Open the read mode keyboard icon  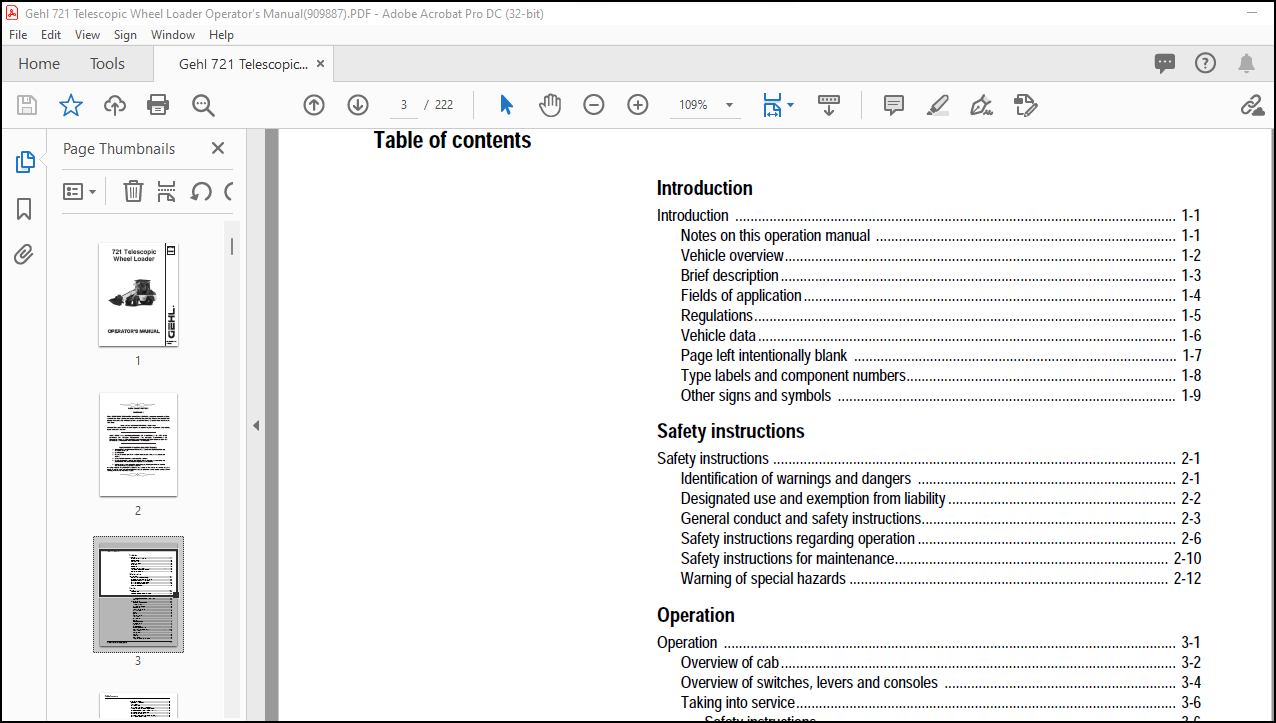point(828,105)
